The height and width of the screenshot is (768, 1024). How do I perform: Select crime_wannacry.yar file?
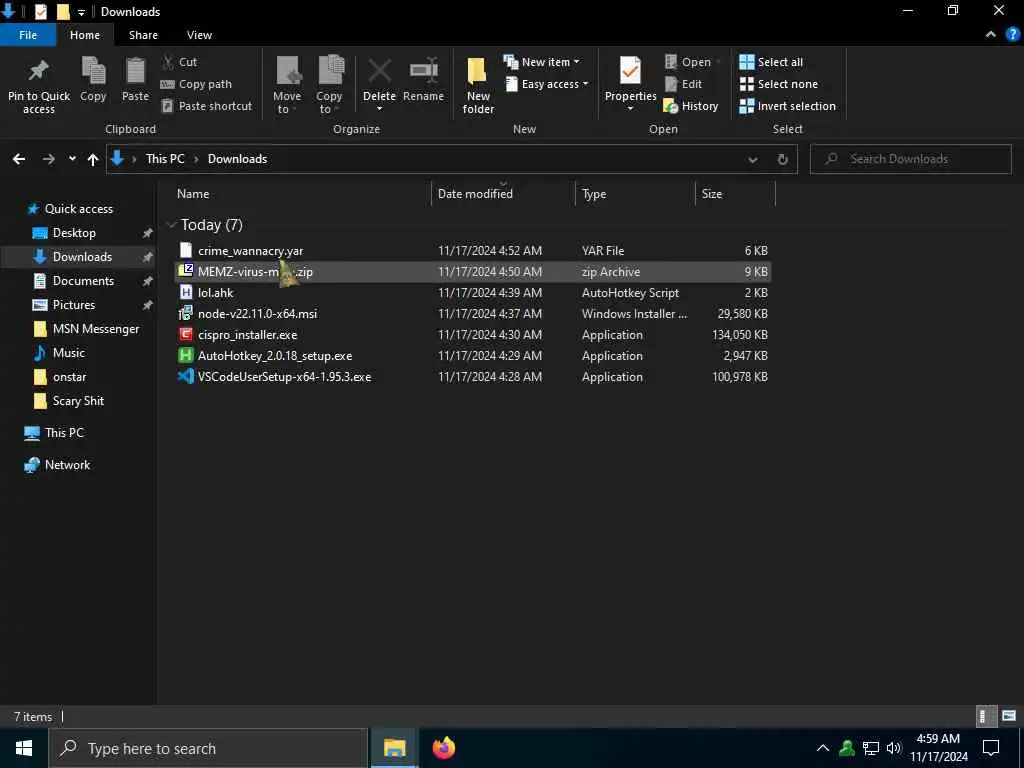tap(473, 251)
